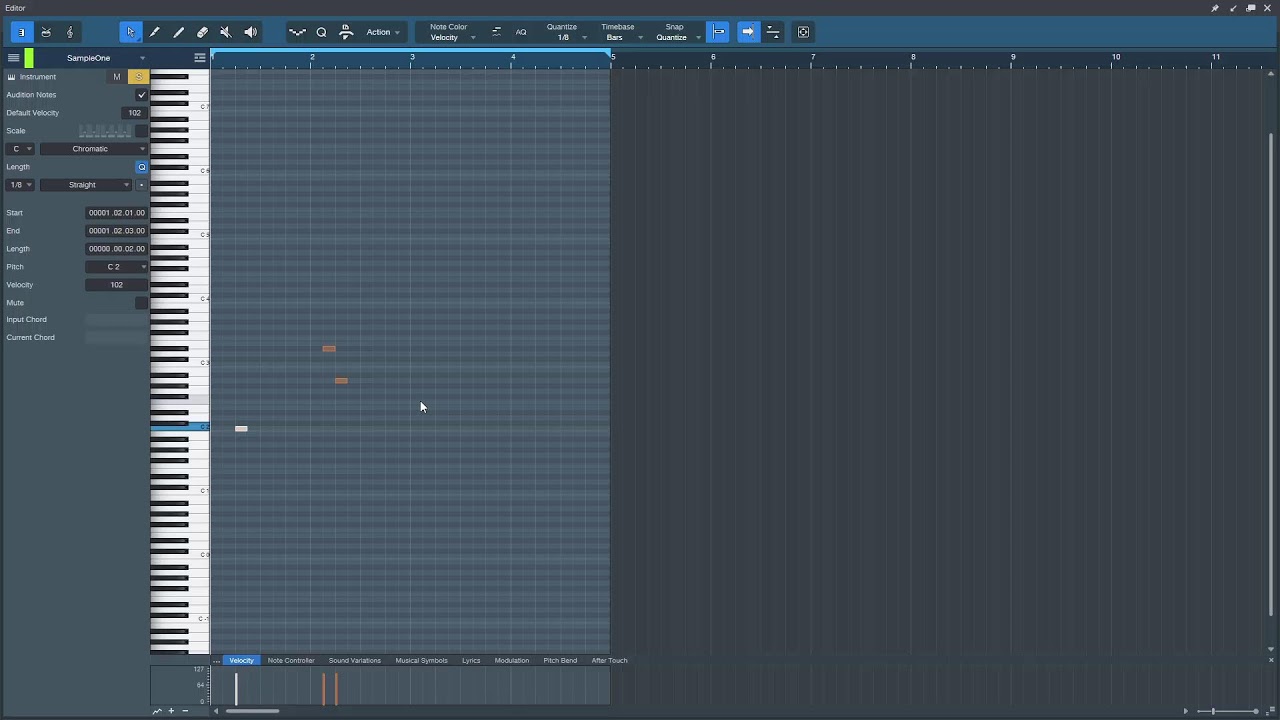Open the Lyrics tab
The width and height of the screenshot is (1280, 720).
tap(471, 660)
